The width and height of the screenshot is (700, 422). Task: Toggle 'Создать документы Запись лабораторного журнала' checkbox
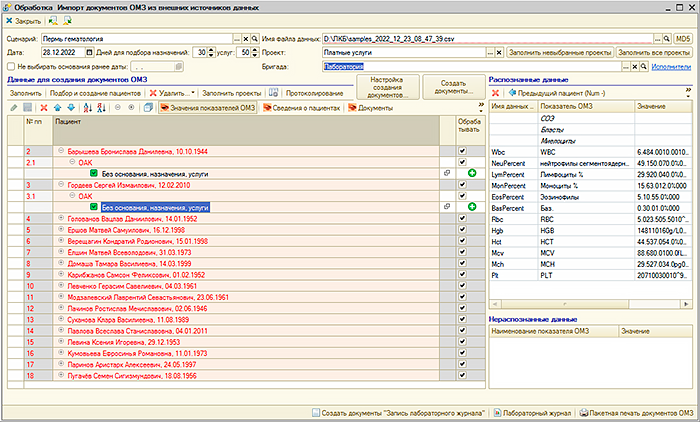[316, 412]
